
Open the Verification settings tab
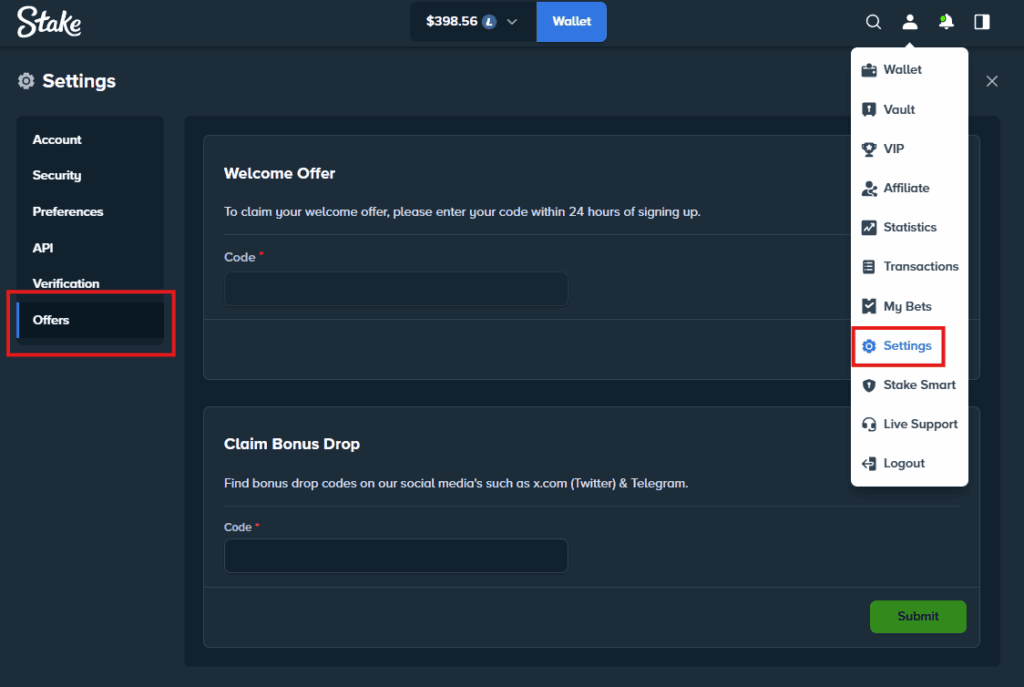(66, 283)
